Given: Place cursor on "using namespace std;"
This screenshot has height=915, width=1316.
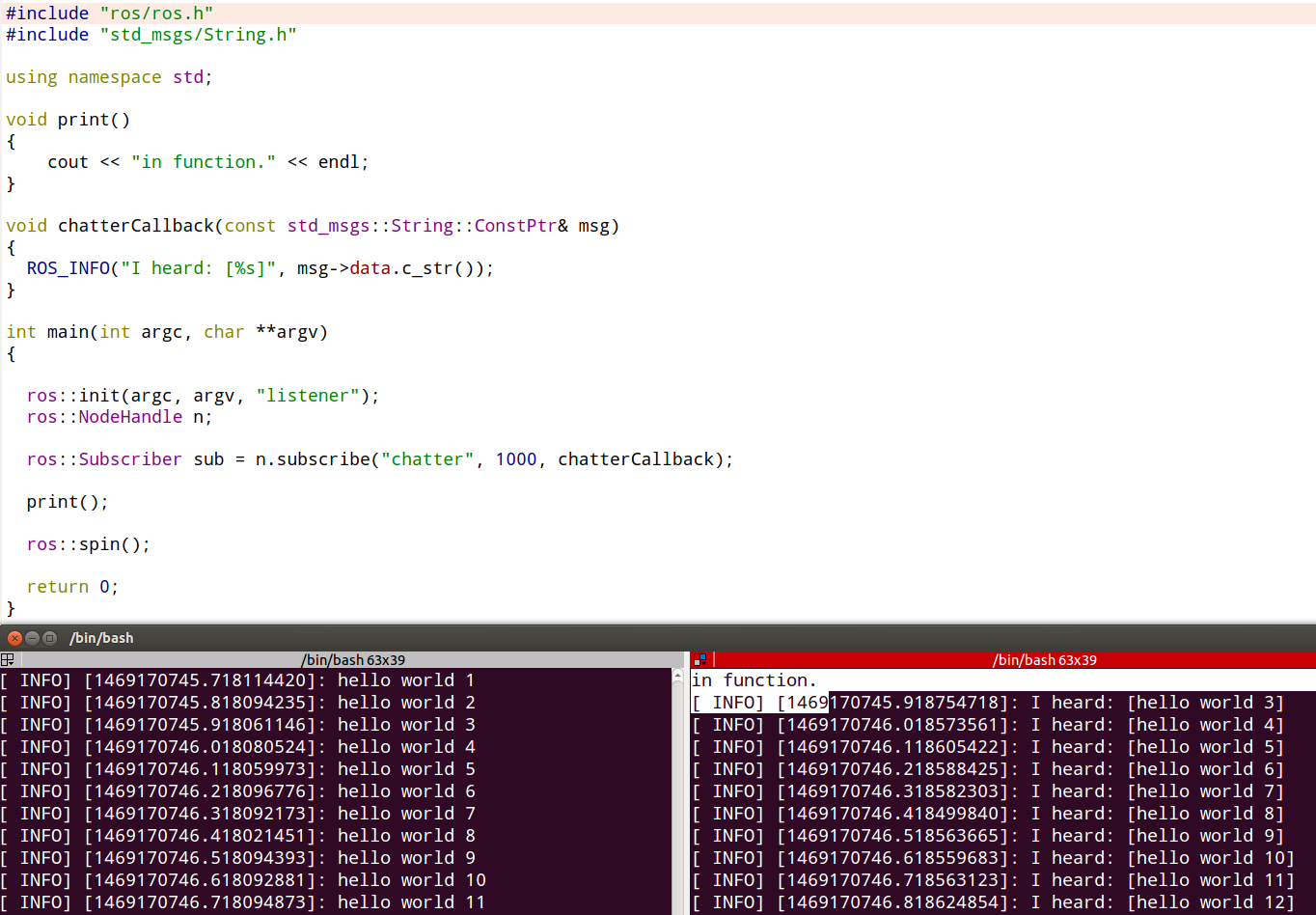Looking at the screenshot, I should click(109, 77).
